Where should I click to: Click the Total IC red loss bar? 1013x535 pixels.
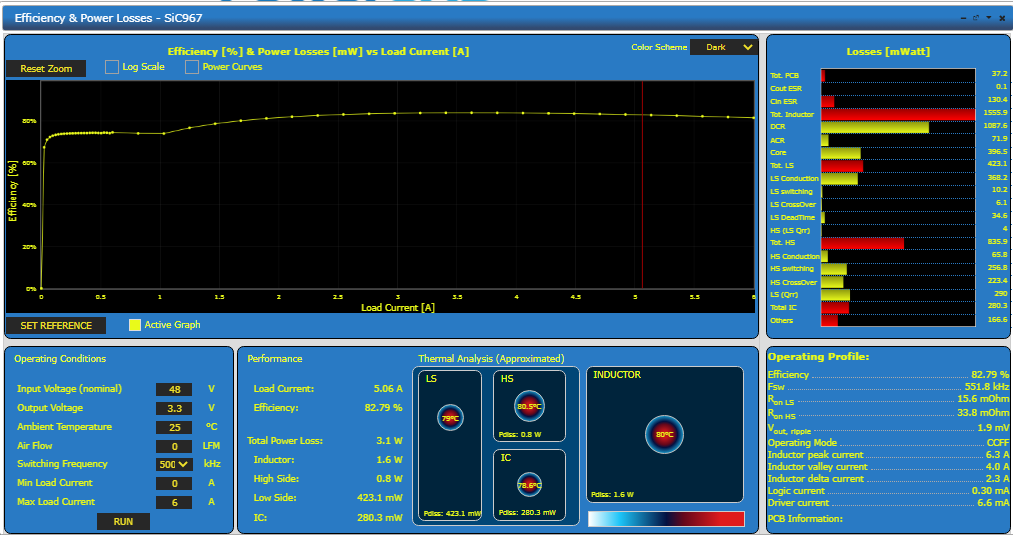pos(835,308)
